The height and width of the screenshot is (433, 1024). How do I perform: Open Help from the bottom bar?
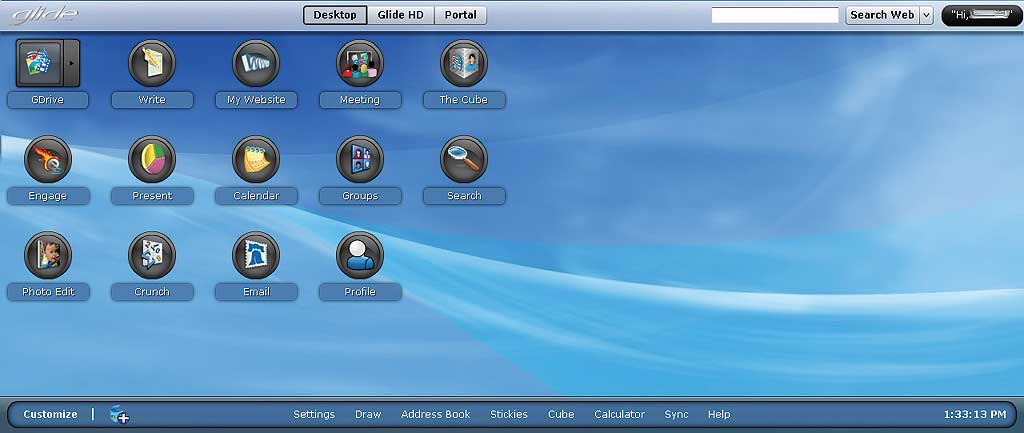pos(719,414)
